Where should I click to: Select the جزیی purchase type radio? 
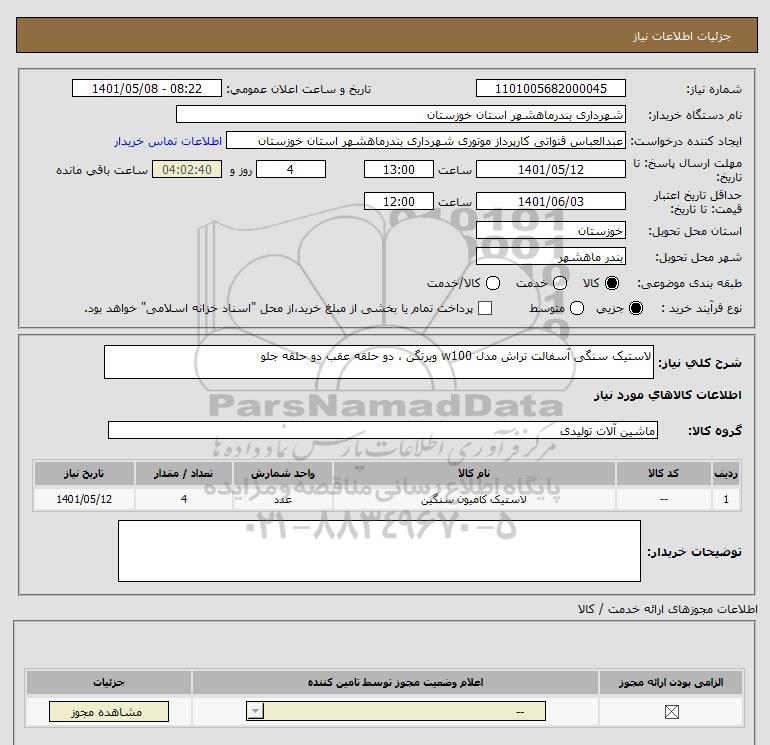[636, 308]
